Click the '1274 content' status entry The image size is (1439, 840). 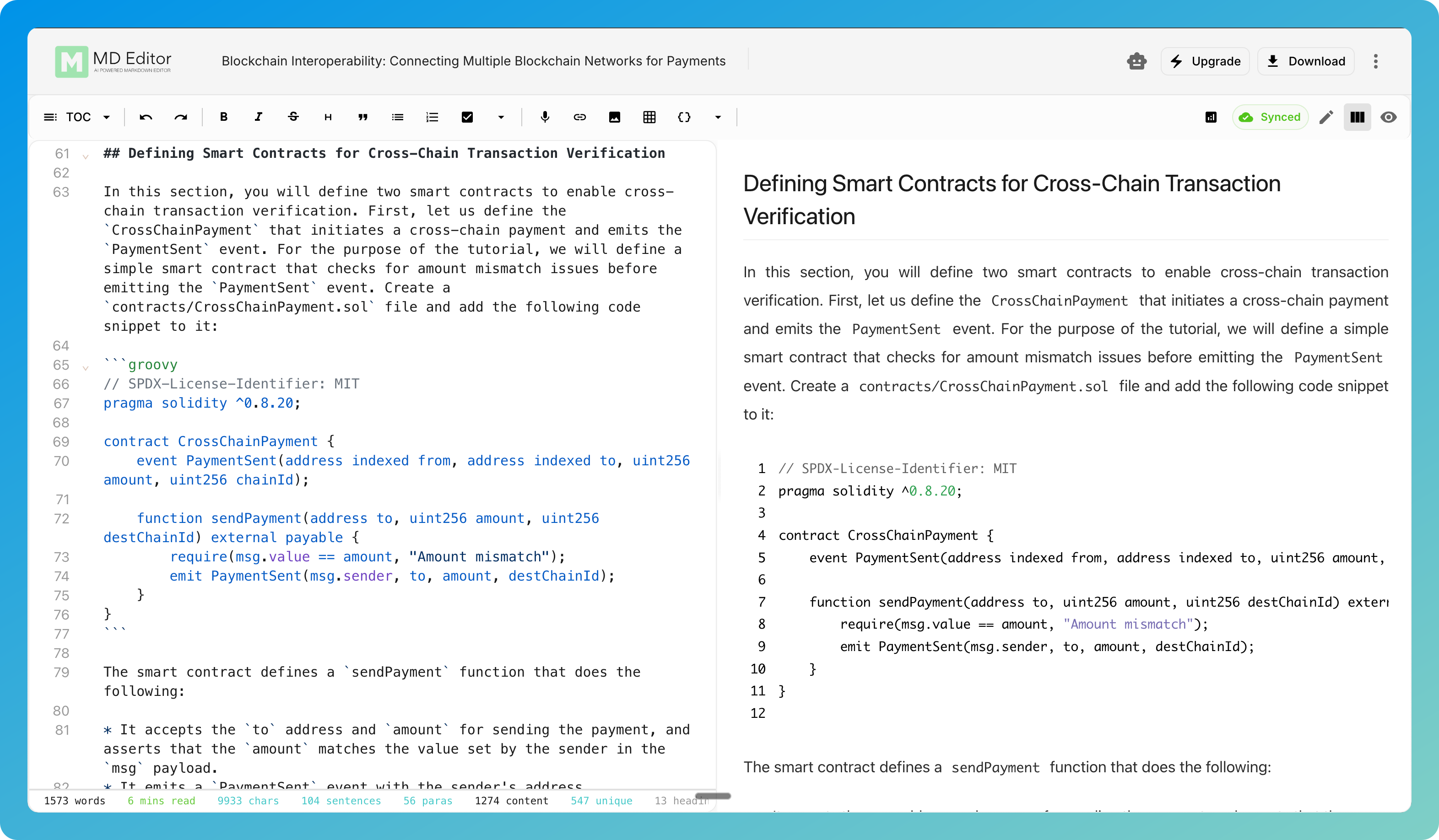(x=512, y=801)
